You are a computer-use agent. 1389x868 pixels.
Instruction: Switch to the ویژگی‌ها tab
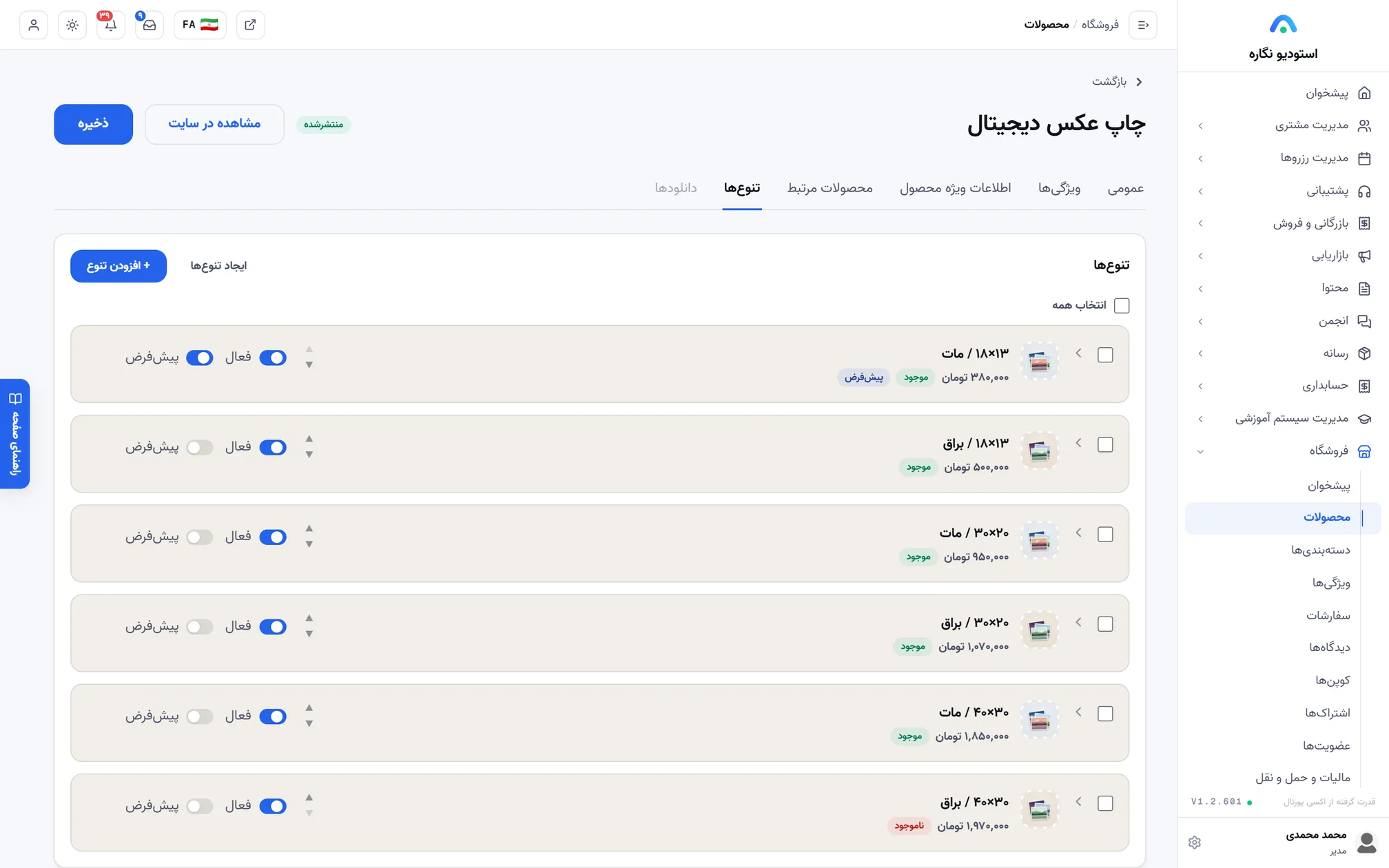tap(1060, 188)
